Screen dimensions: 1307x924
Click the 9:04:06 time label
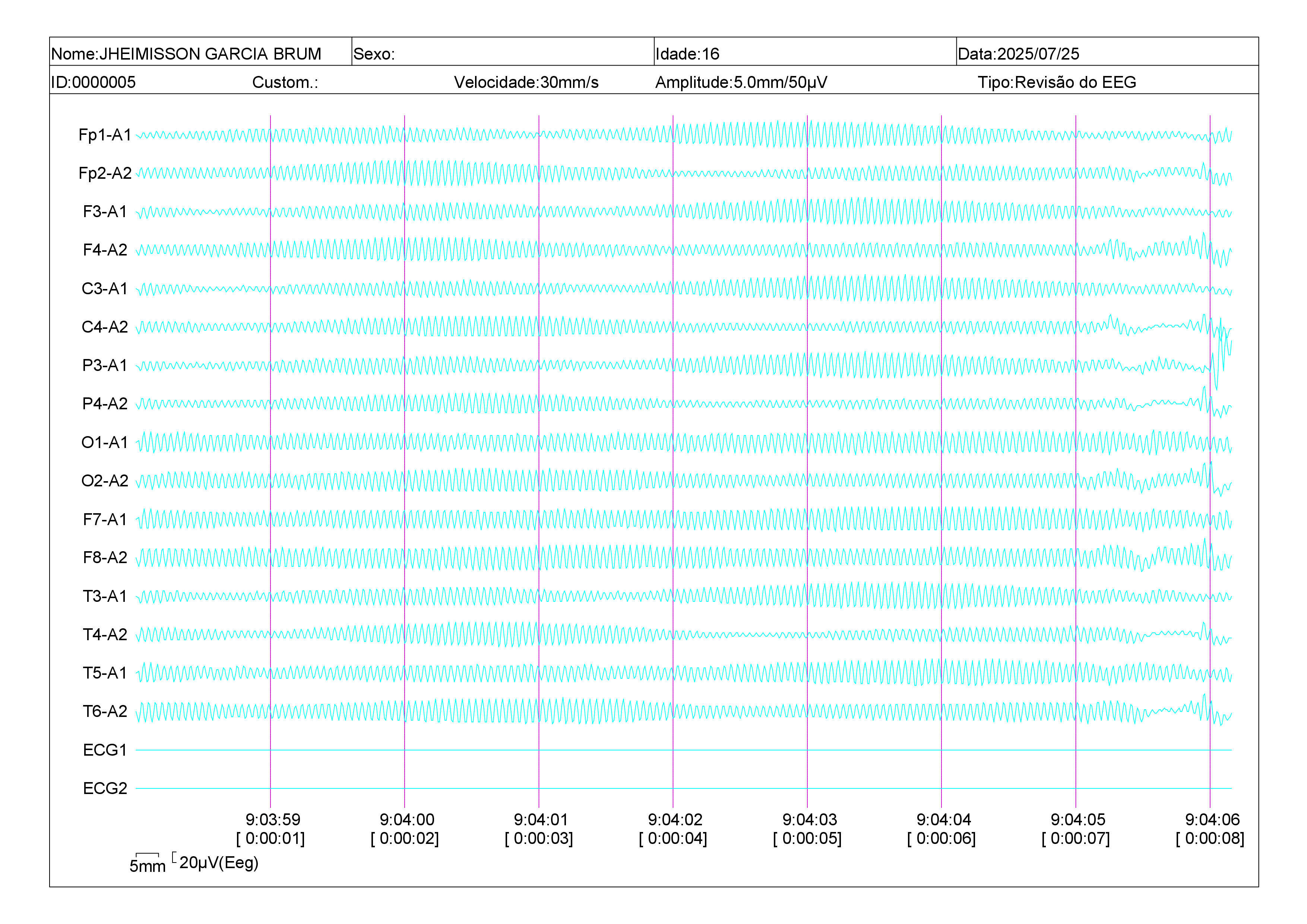tap(1212, 820)
